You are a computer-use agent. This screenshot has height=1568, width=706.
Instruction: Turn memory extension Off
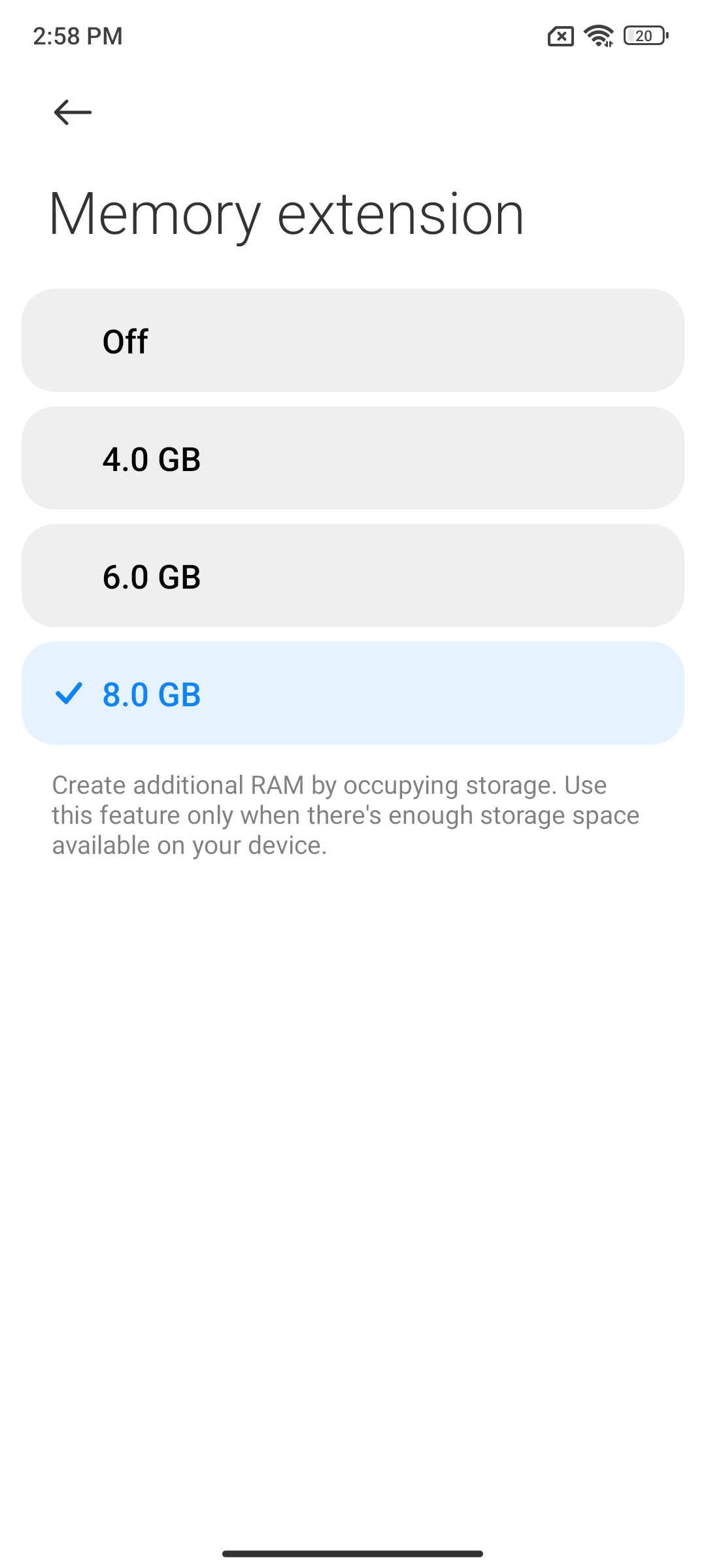click(353, 340)
